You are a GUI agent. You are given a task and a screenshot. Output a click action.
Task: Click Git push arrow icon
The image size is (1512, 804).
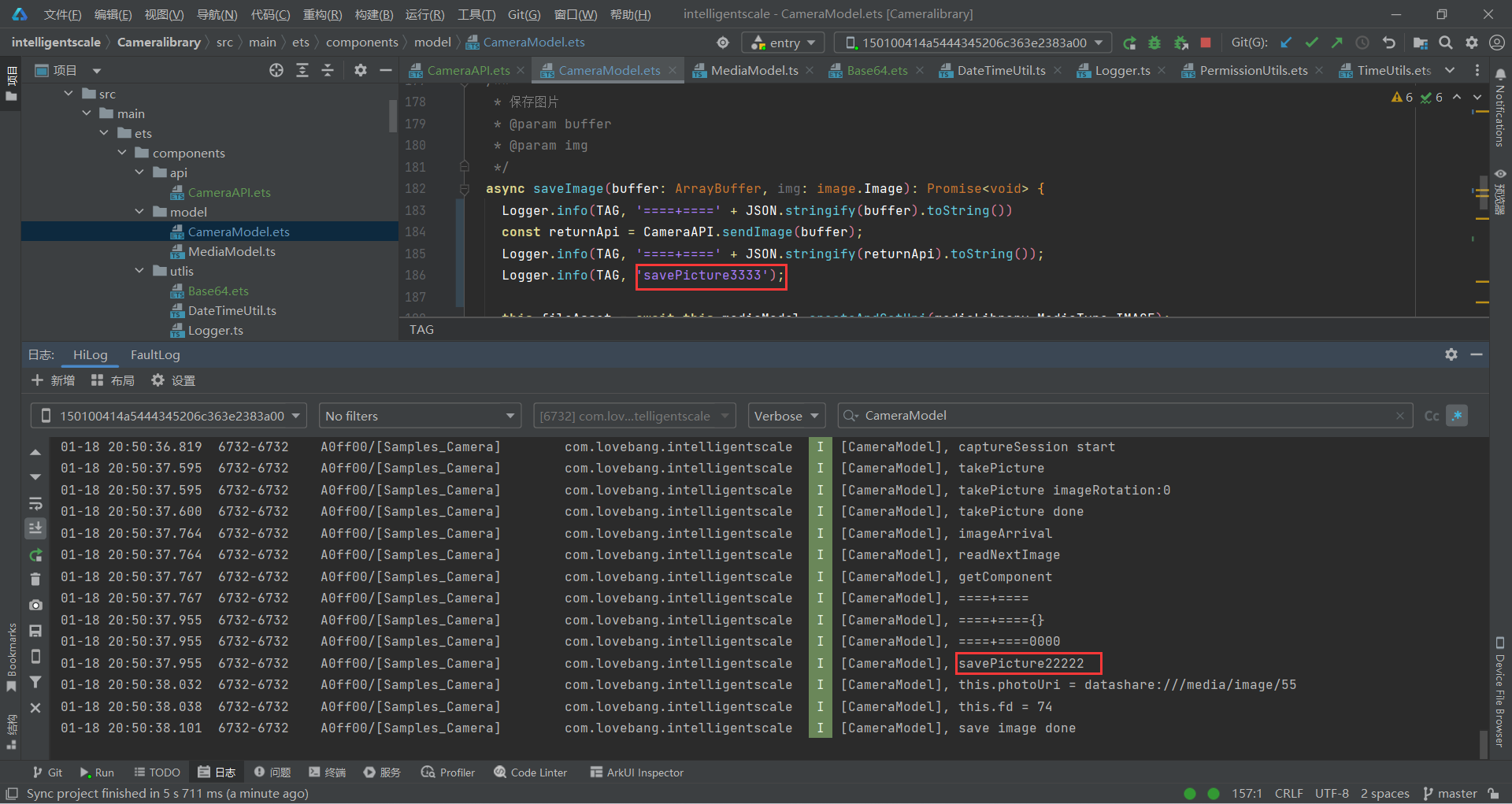click(x=1336, y=43)
